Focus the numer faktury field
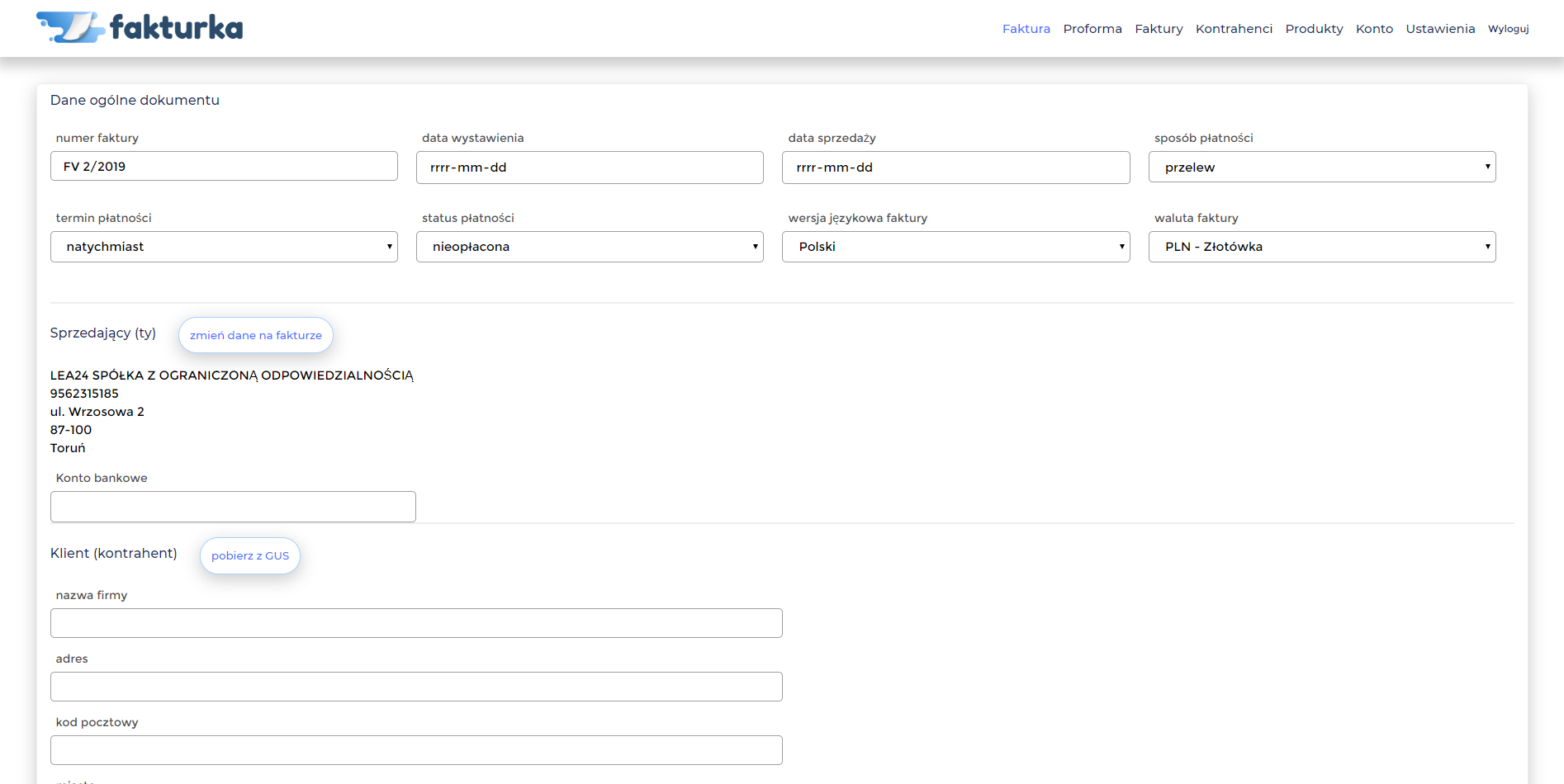This screenshot has height=784, width=1564. [224, 166]
